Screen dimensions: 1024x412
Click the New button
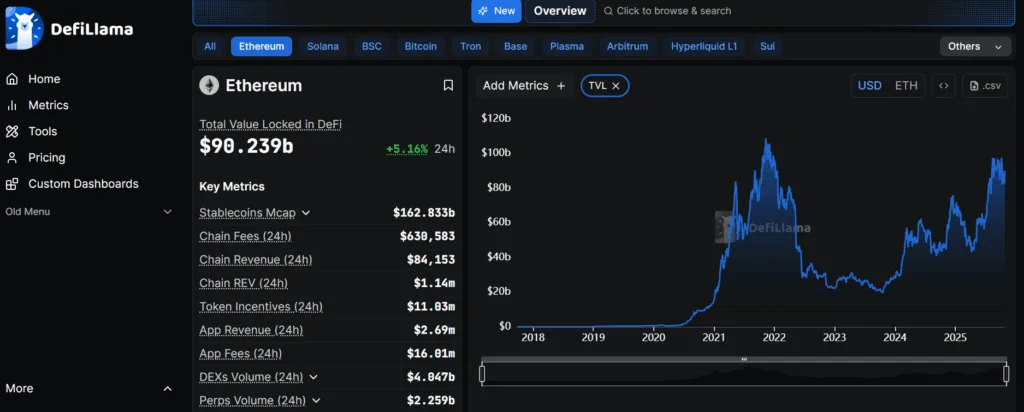click(496, 11)
